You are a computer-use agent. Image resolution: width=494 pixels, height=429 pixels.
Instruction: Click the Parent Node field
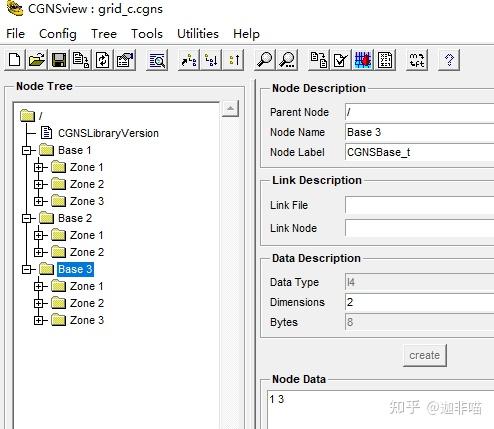pos(420,112)
